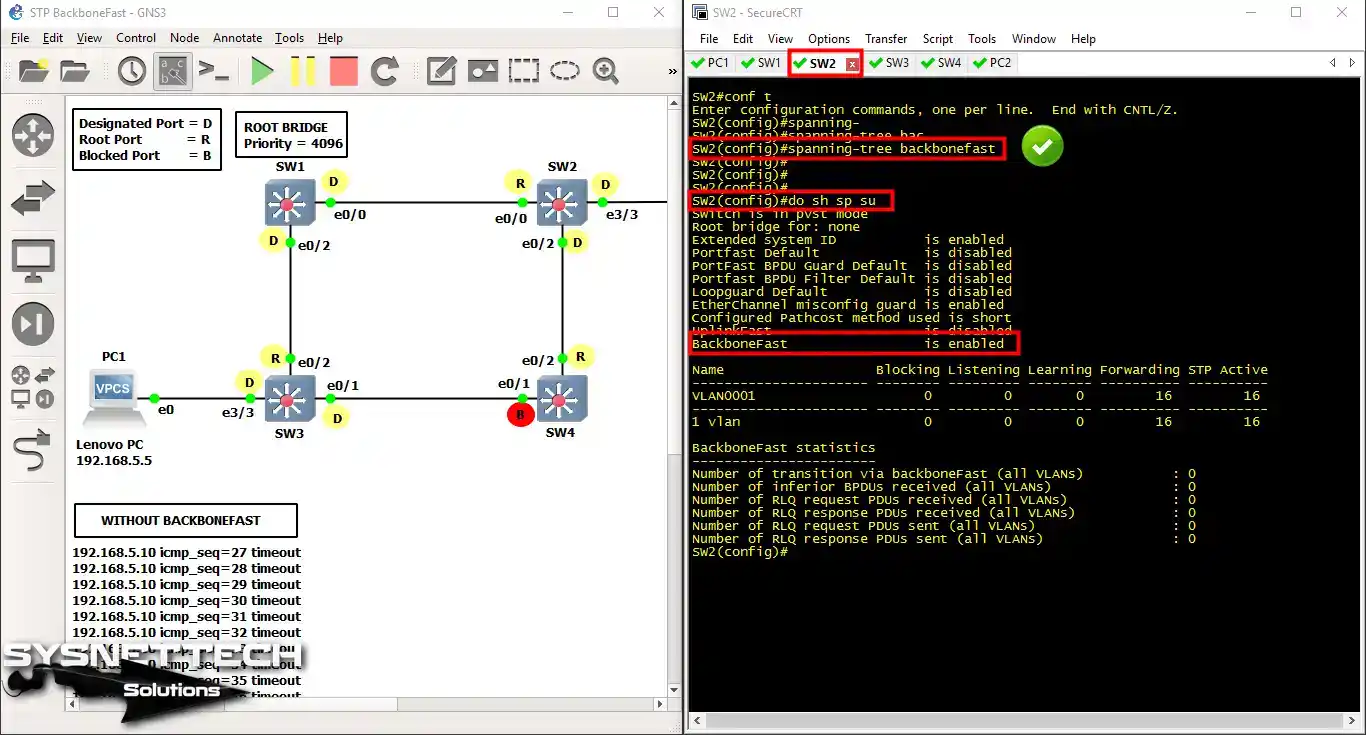This screenshot has width=1366, height=735.
Task: Reload all nodes icon
Action: click(x=384, y=71)
